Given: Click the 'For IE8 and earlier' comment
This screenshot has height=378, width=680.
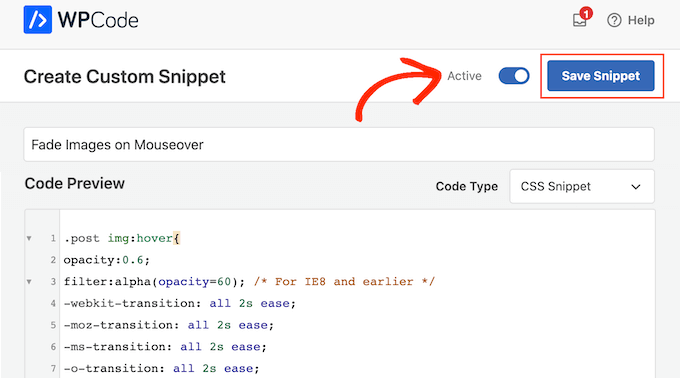Looking at the screenshot, I should click(344, 281).
